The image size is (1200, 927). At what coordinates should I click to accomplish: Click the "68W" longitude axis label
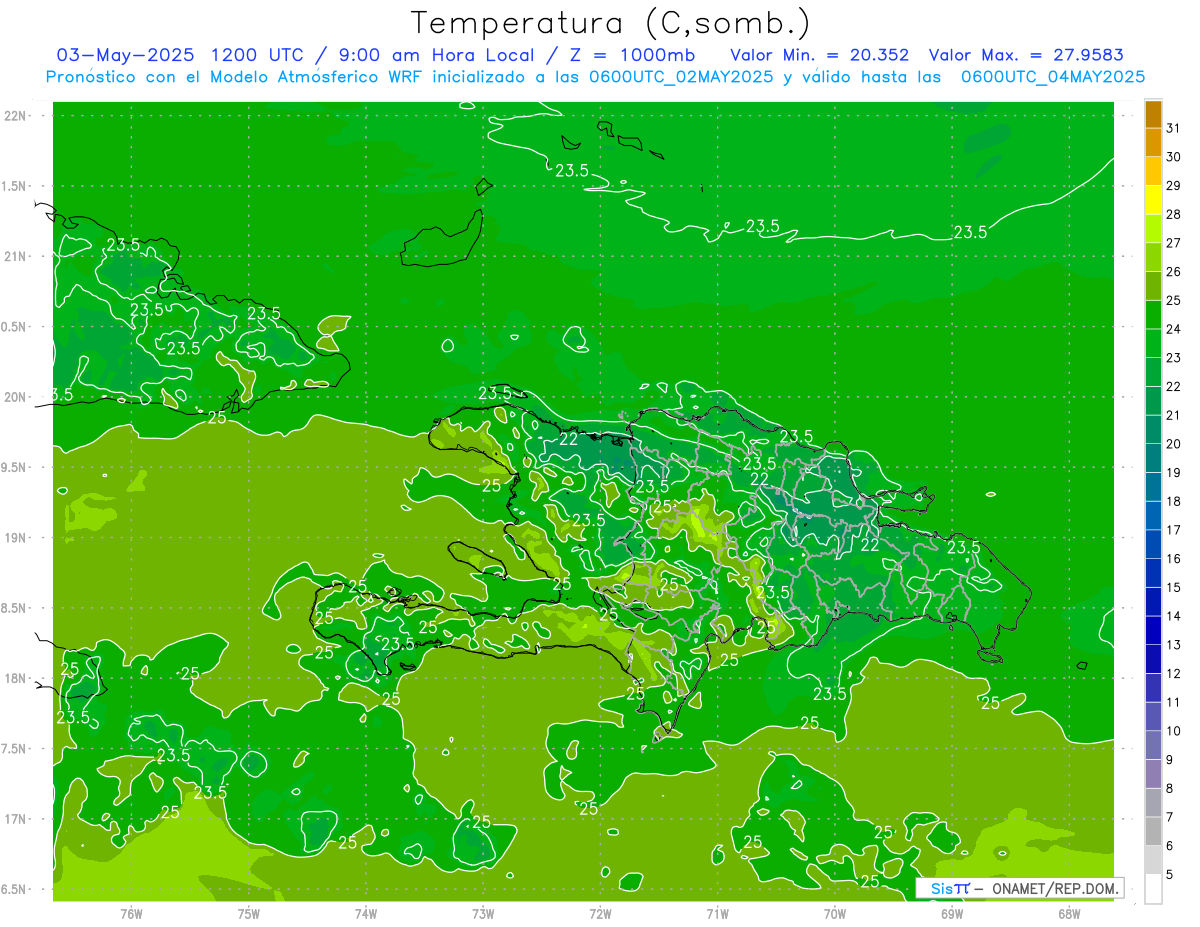1069,913
